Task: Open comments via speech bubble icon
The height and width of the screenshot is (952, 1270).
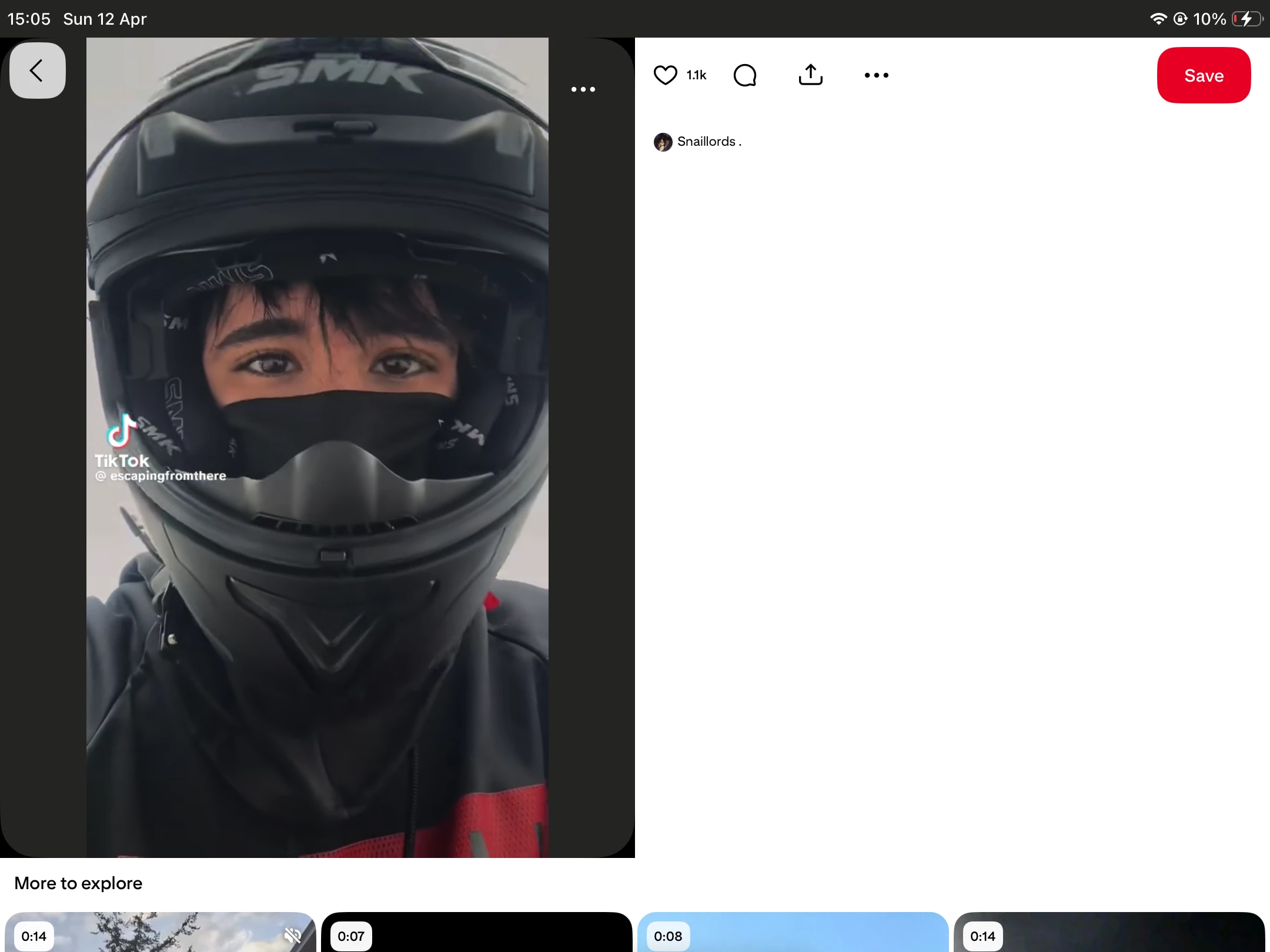Action: click(745, 75)
